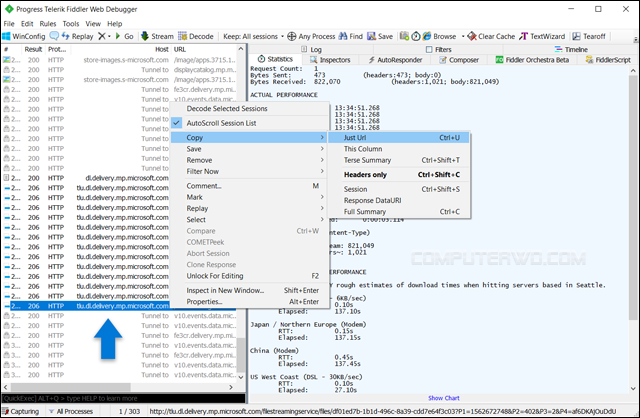Click Clear Cache in the toolbar
This screenshot has width=640, height=418.
point(491,36)
